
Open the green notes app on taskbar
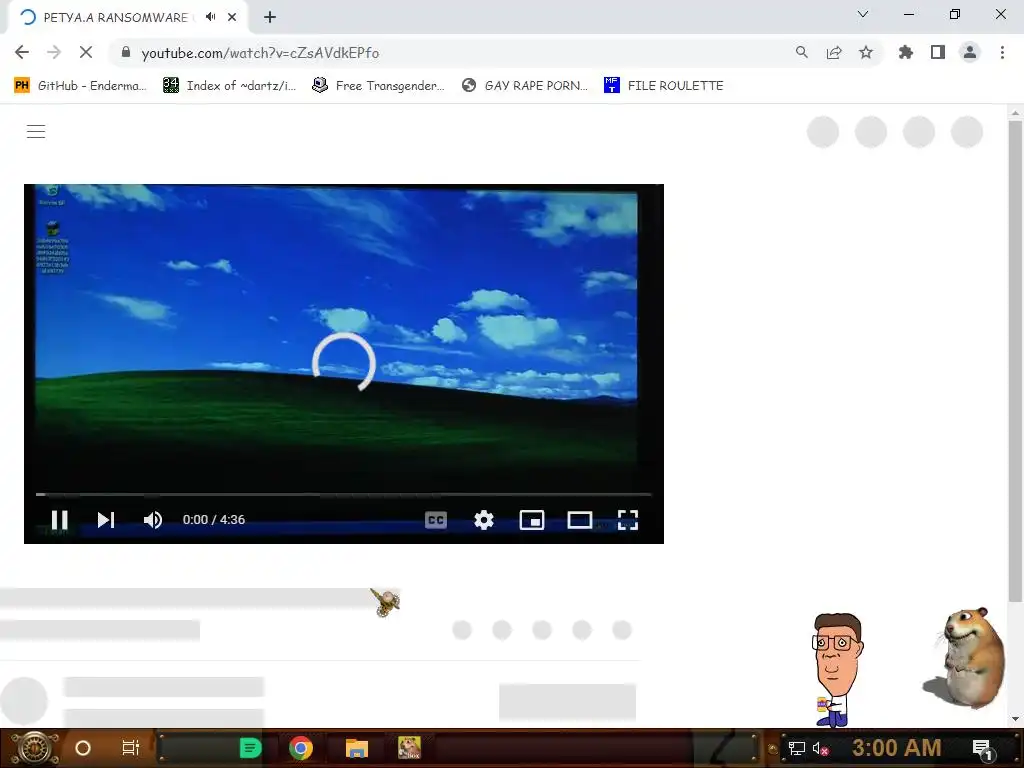(x=250, y=748)
